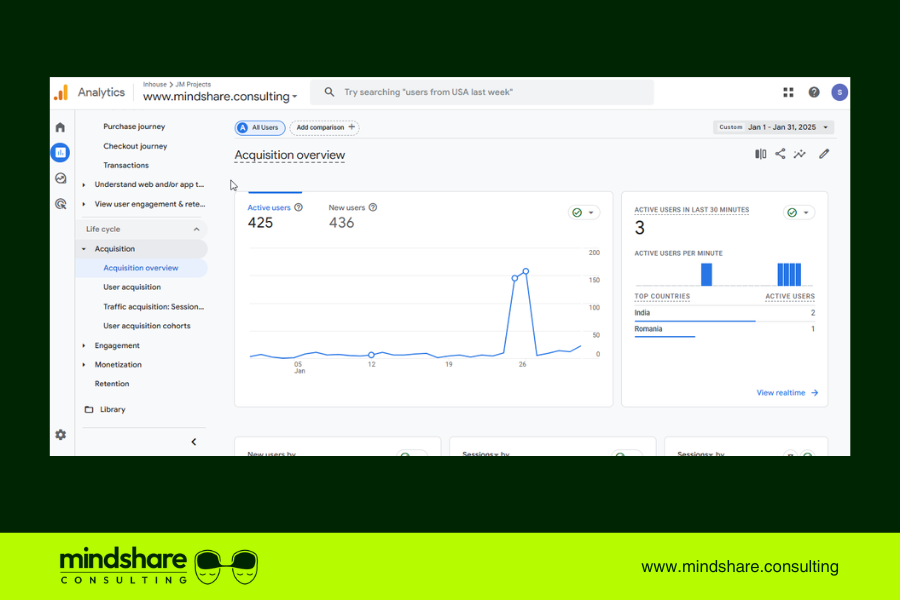Click the Inhouse breadcrumb

[154, 84]
